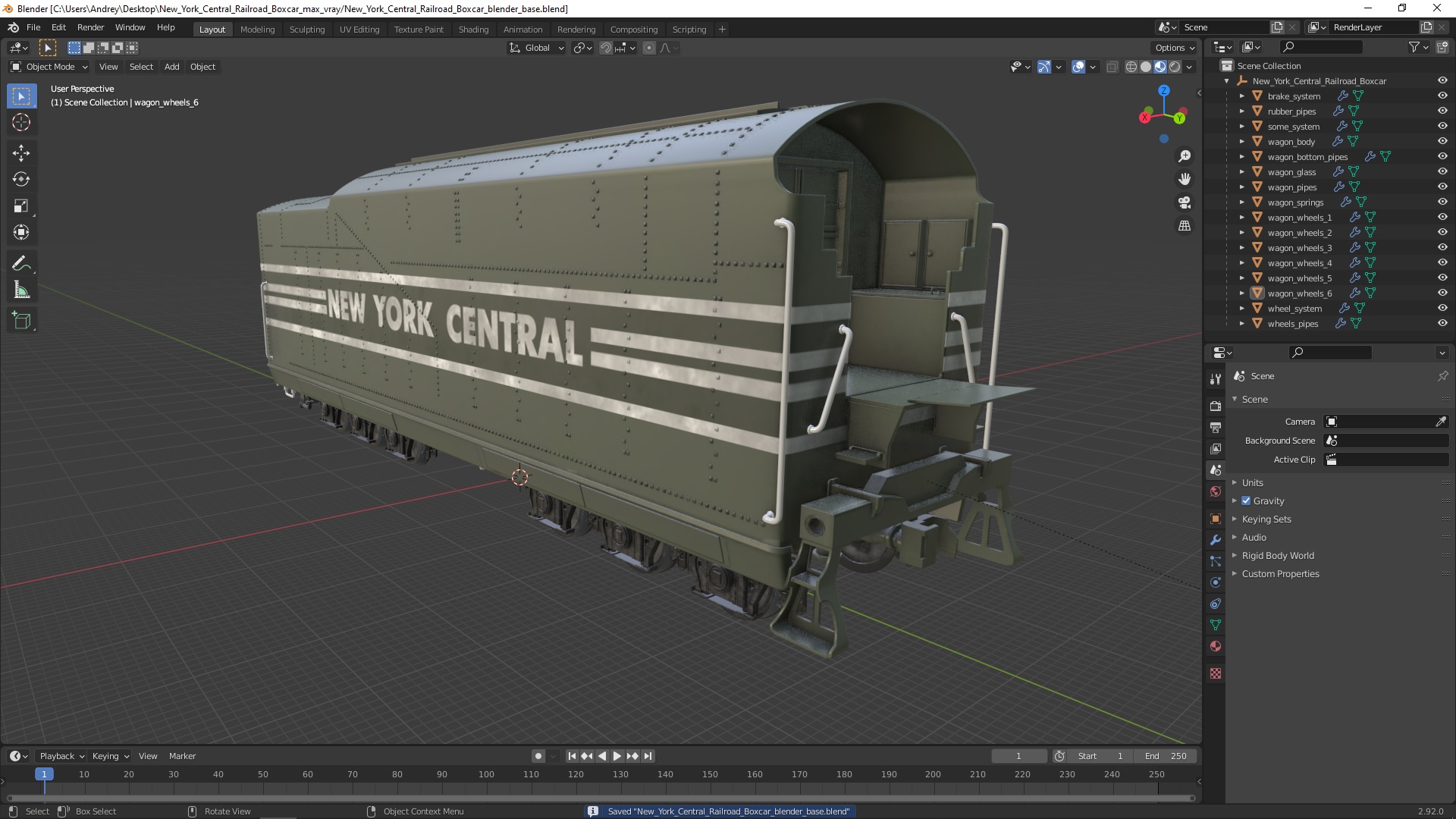Play the animation forward
Screen dimensions: 1456x819
pos(617,756)
